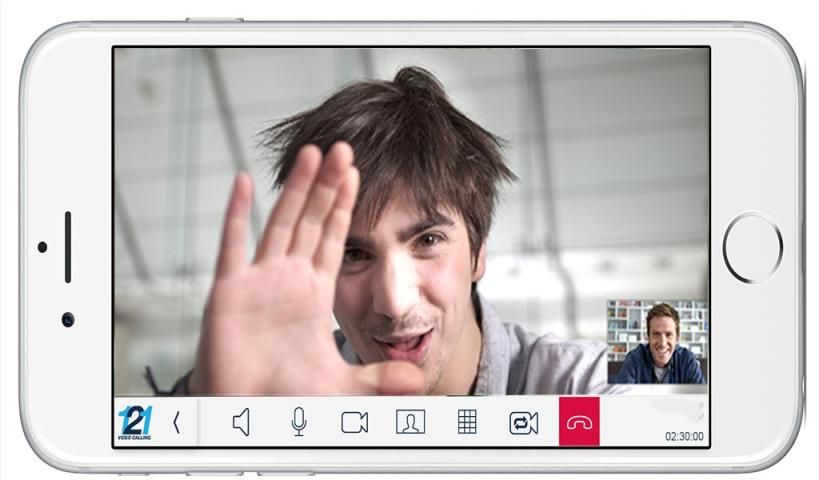Viewport: 819px width, 480px height.
Task: End the call with red hang-up button
Action: point(579,422)
